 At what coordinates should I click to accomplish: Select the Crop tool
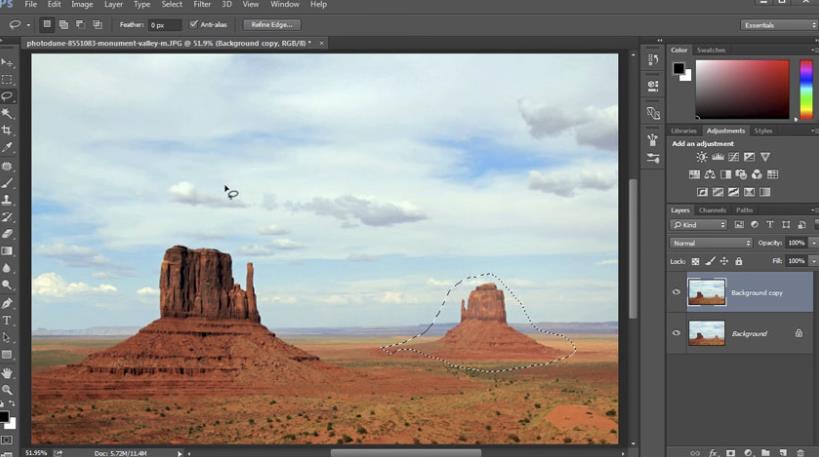pos(7,130)
